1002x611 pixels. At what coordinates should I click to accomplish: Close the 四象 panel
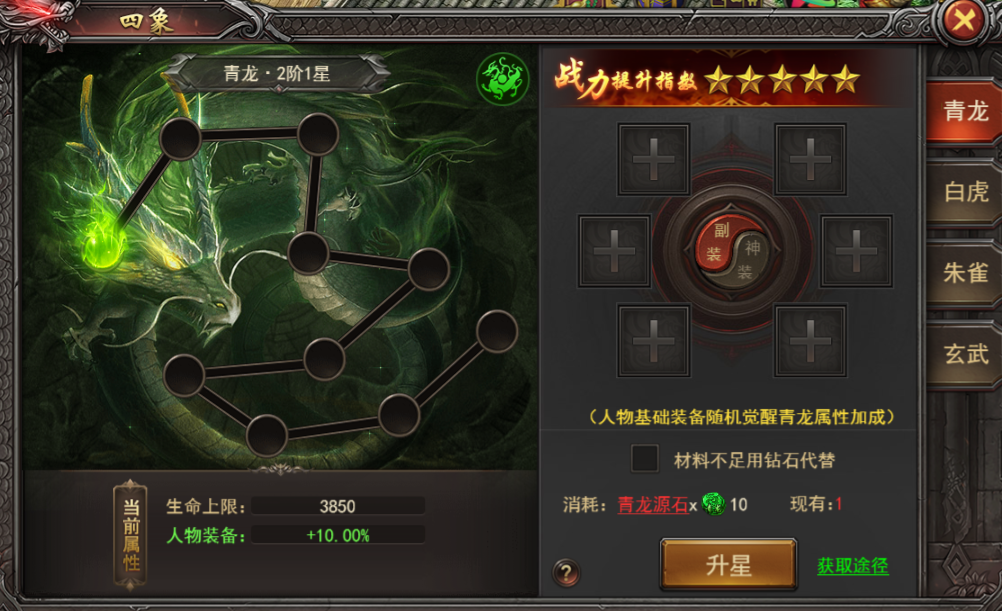(x=964, y=20)
